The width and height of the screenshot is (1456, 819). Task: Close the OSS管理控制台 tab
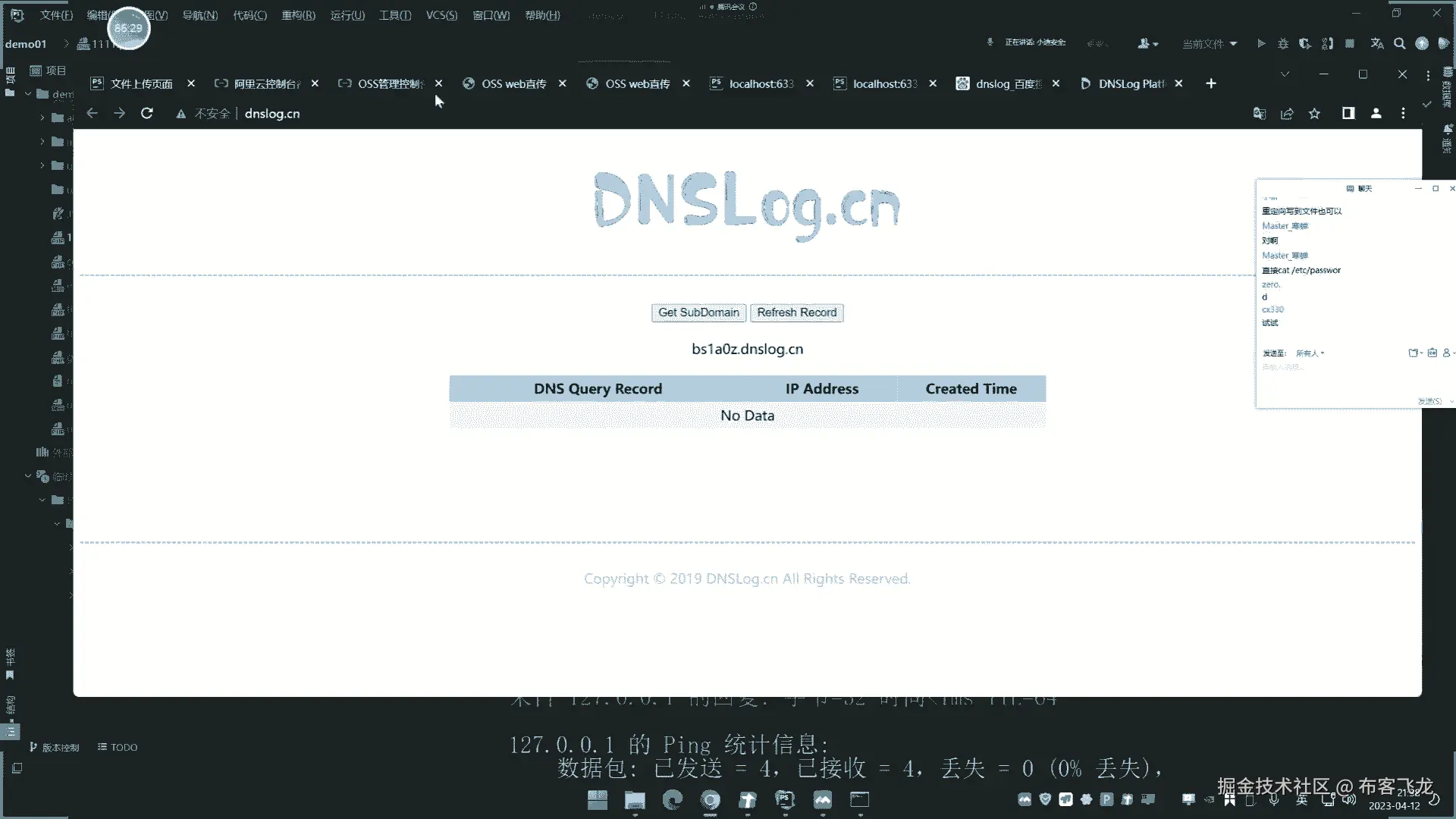click(438, 83)
